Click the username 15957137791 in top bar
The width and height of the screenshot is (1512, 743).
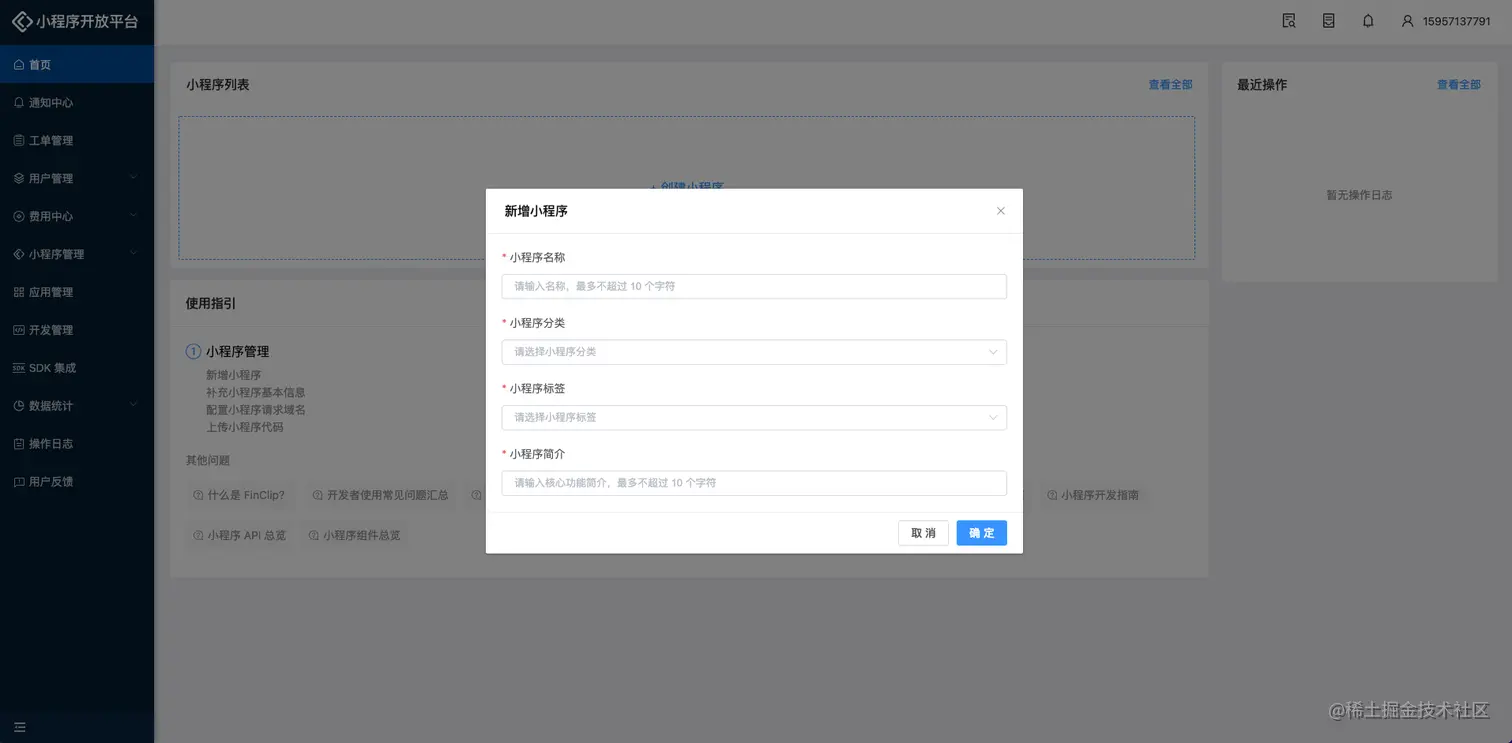tap(1456, 21)
